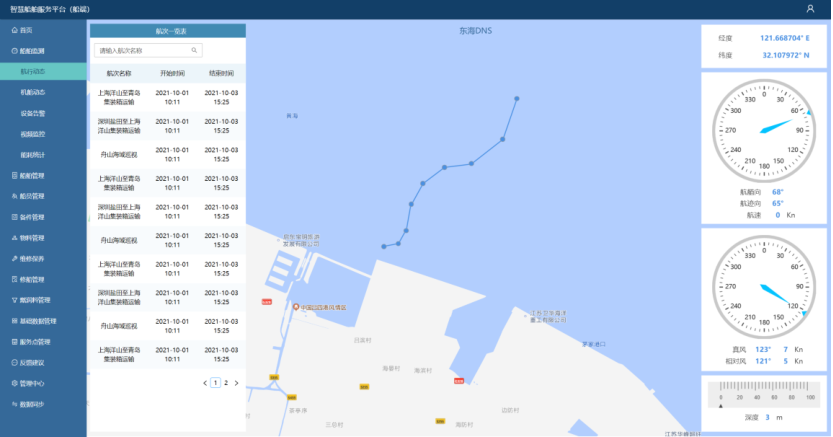Screen dimensions: 833x437
Task: Click the search magnifier icon in voyage list
Action: pos(194,49)
